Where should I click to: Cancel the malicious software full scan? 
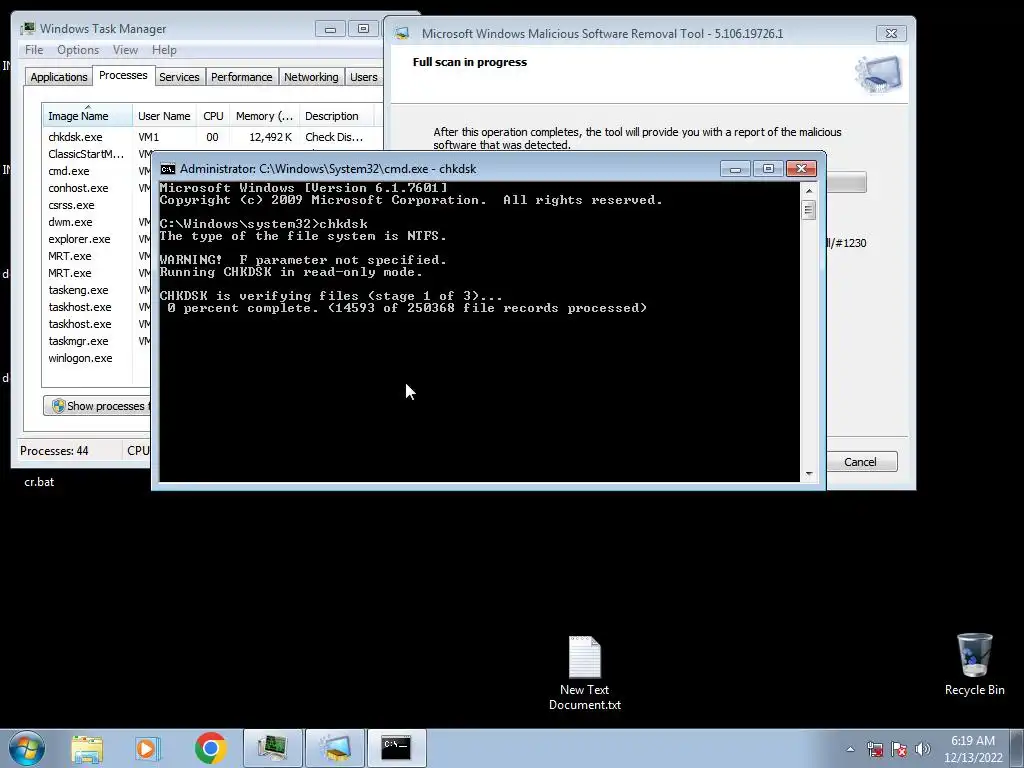coord(860,462)
